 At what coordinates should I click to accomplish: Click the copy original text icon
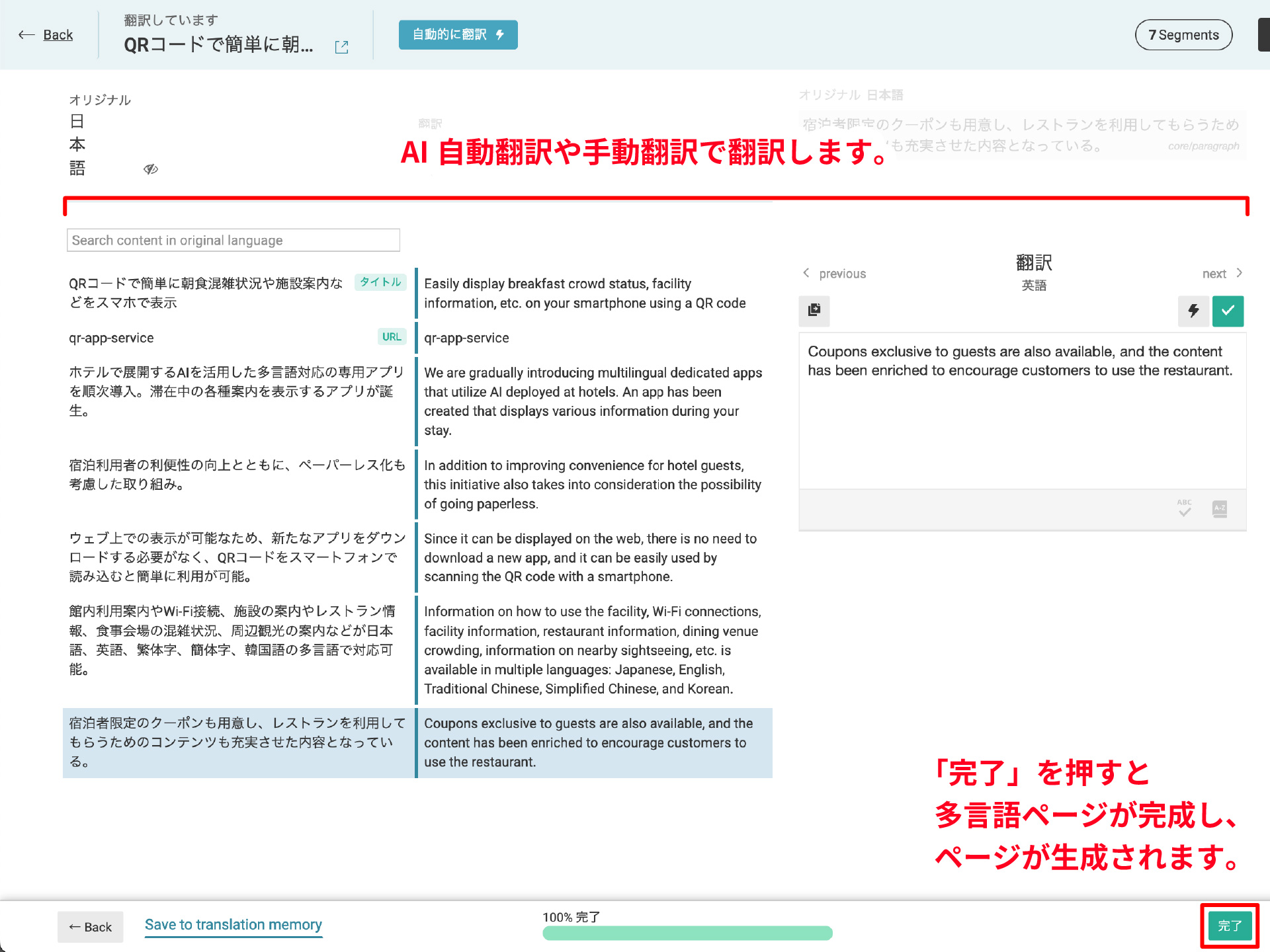(x=814, y=310)
